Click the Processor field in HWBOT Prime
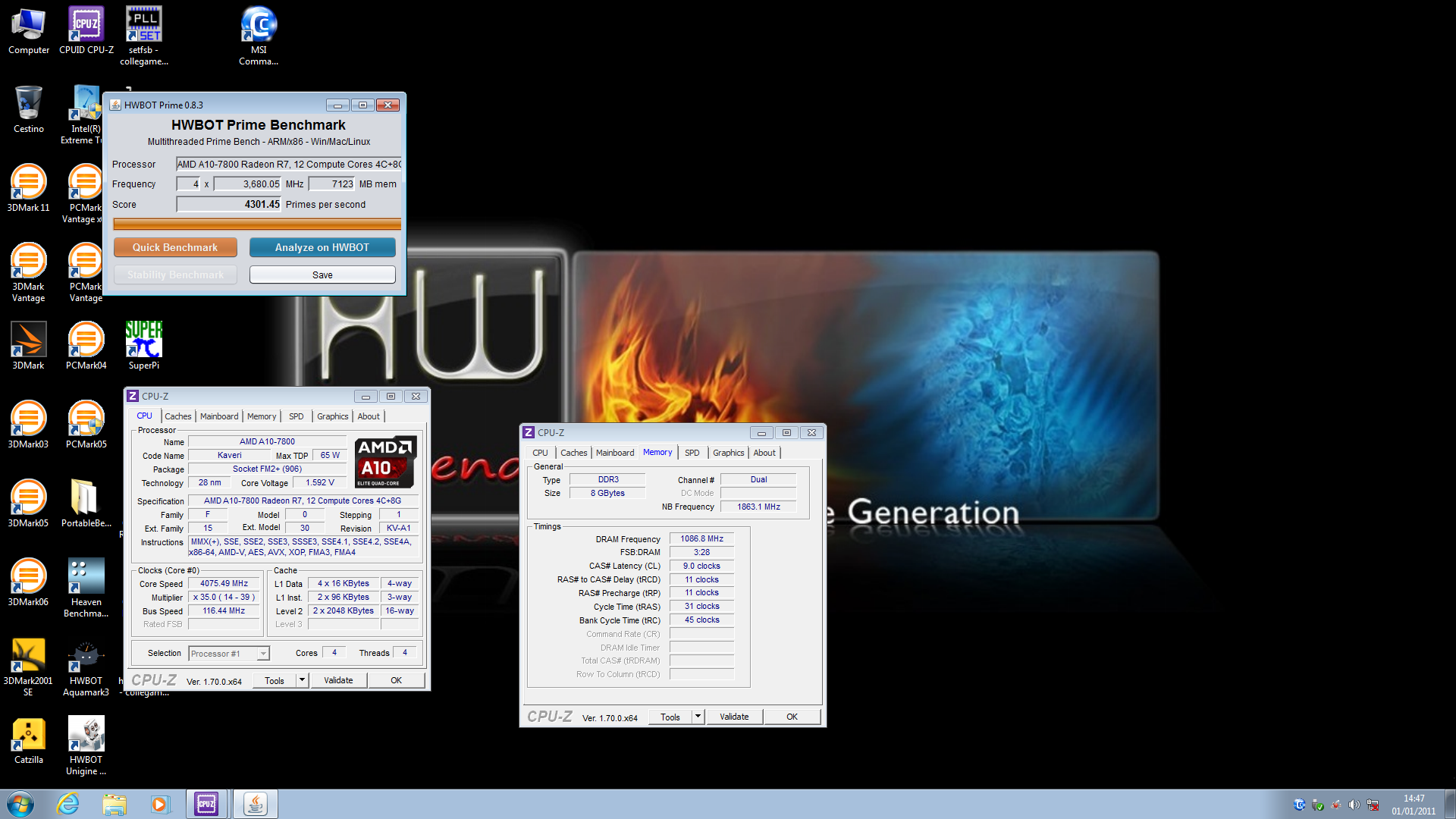 click(289, 164)
